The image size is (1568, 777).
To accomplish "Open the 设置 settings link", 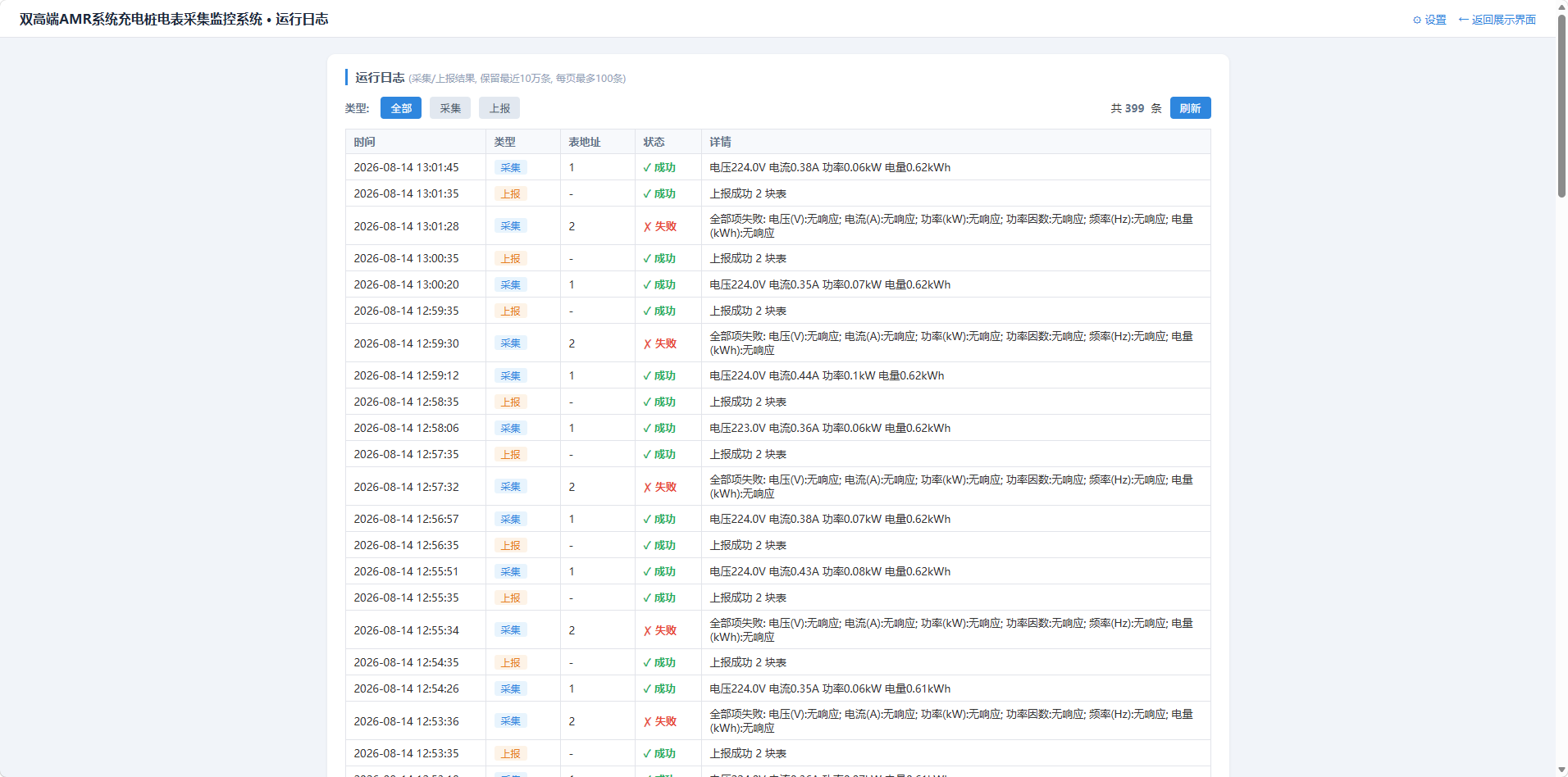I will coord(1429,20).
